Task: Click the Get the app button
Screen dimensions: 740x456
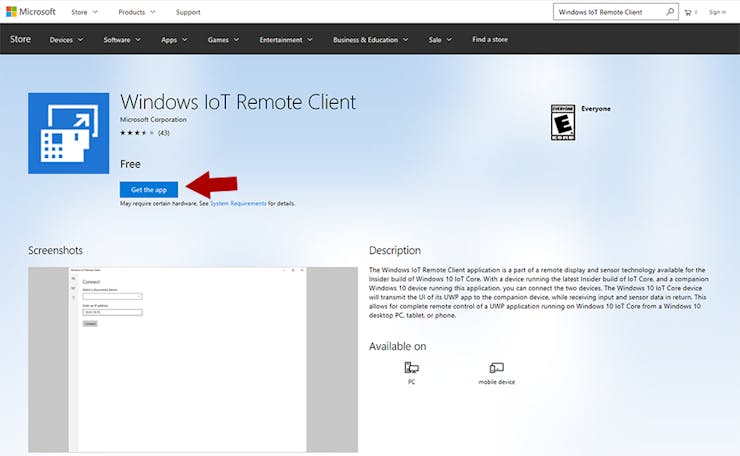Action: 149,189
